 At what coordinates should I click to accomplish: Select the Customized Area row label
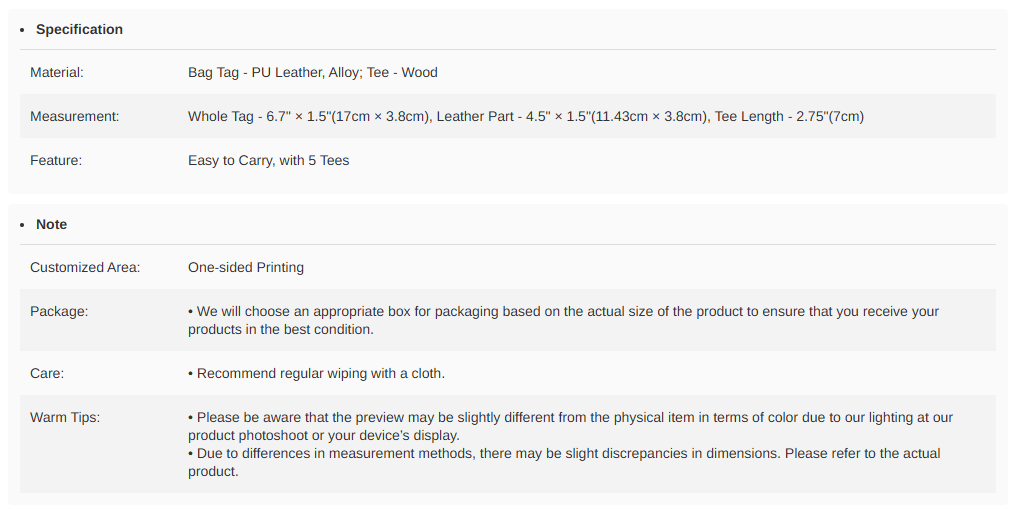pyautogui.click(x=85, y=267)
